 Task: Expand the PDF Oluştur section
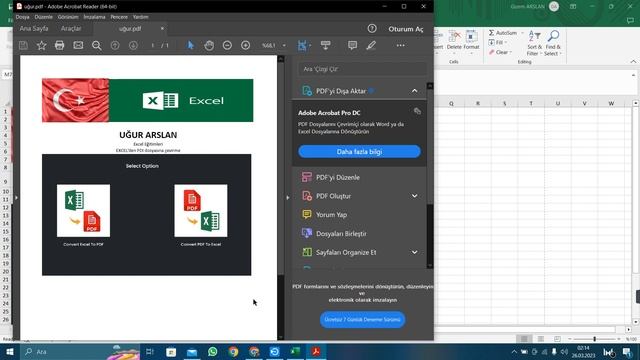click(414, 196)
